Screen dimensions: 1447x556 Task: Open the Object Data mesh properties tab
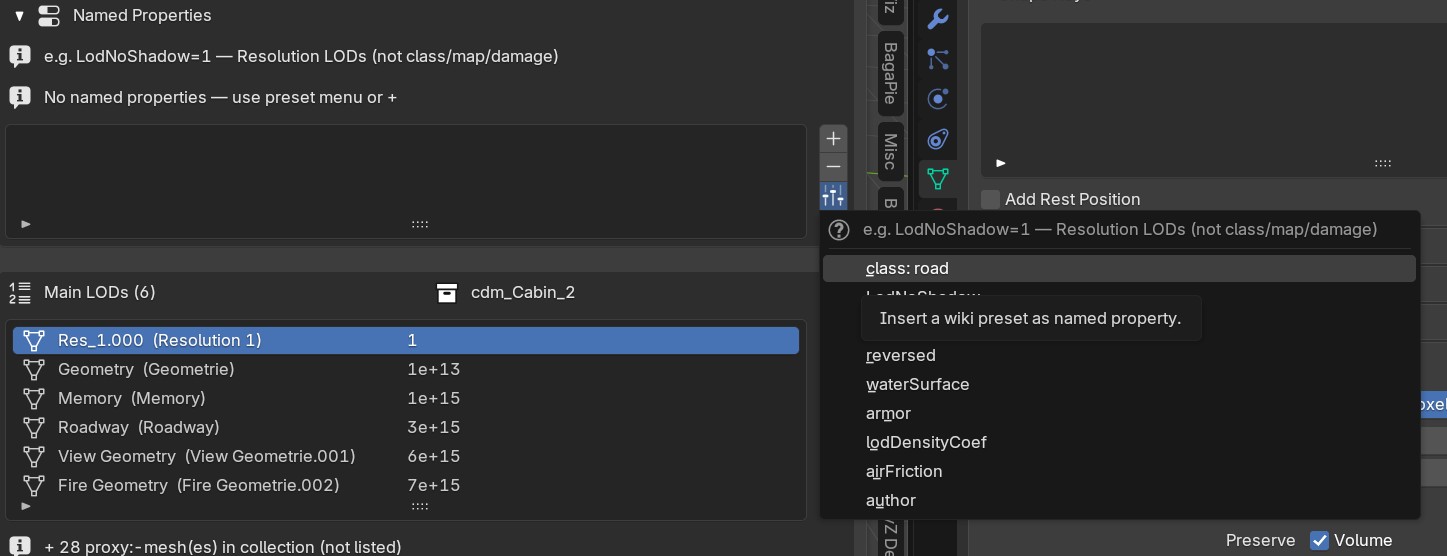[937, 179]
